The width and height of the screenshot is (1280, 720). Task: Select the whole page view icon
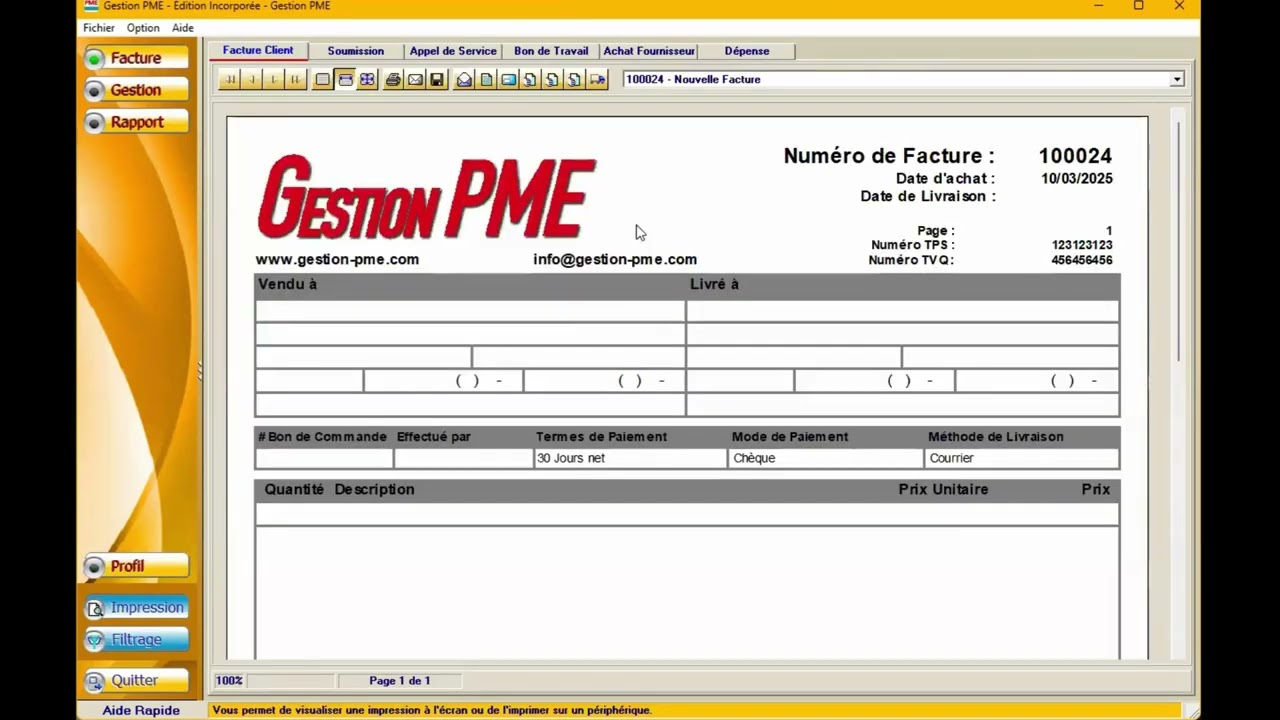coord(323,80)
